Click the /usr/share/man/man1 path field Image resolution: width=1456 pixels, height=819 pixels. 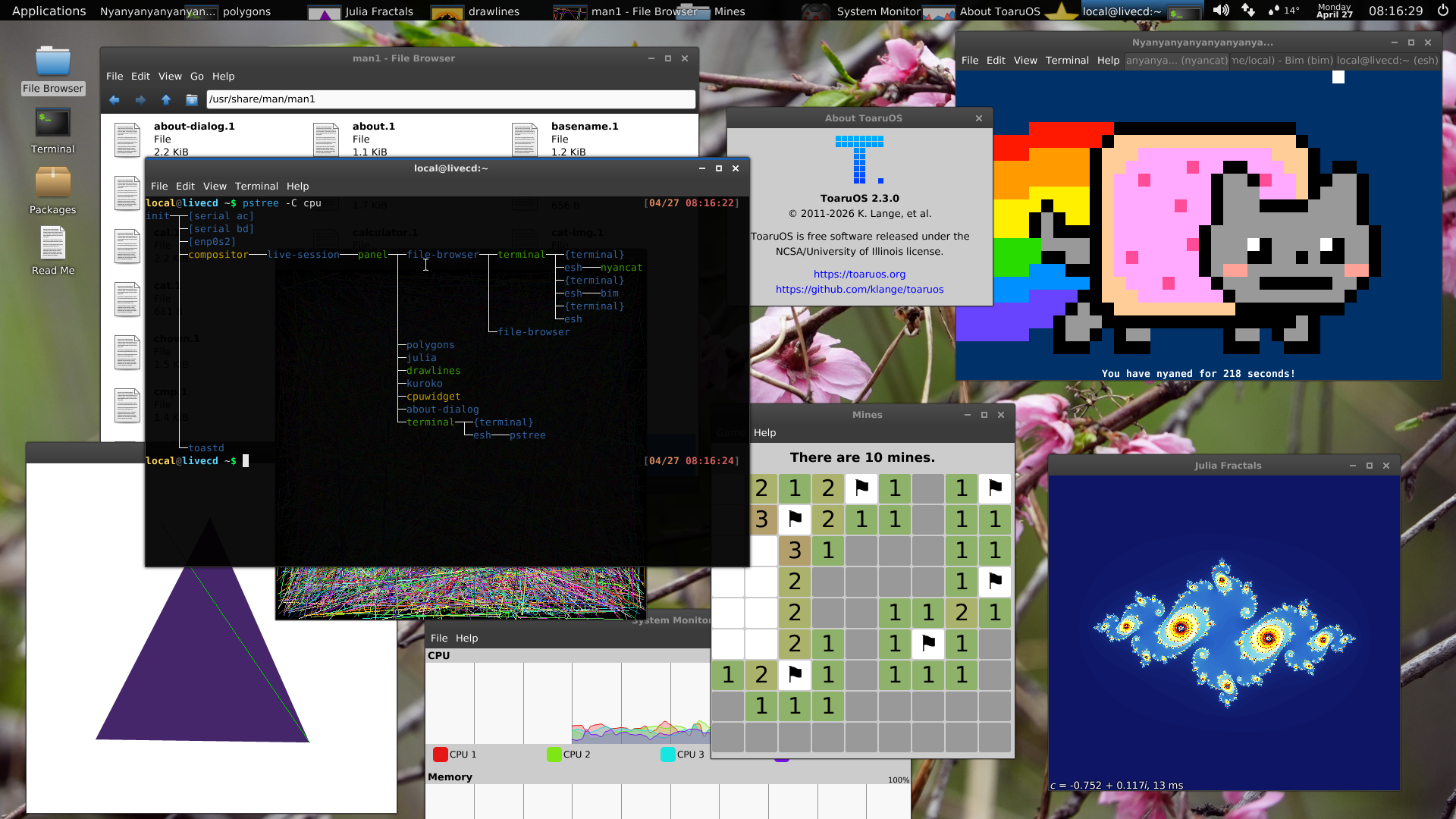click(x=450, y=99)
